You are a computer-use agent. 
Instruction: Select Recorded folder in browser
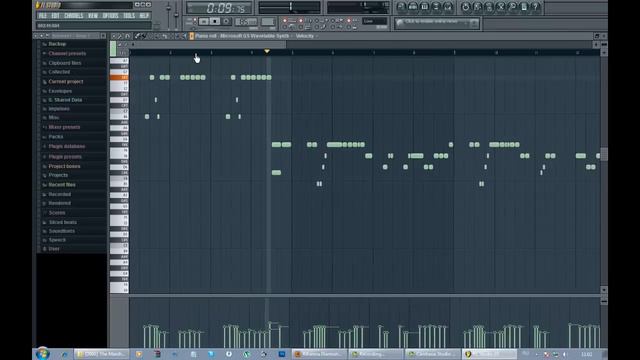(x=60, y=194)
